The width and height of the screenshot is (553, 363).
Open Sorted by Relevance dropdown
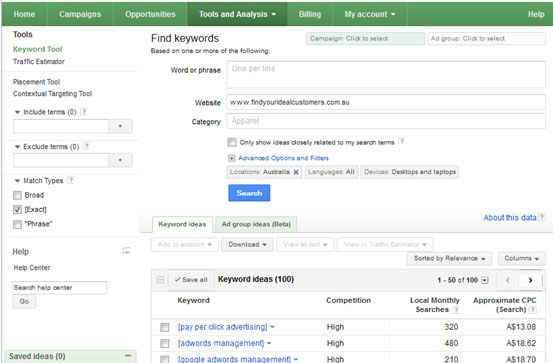point(450,259)
